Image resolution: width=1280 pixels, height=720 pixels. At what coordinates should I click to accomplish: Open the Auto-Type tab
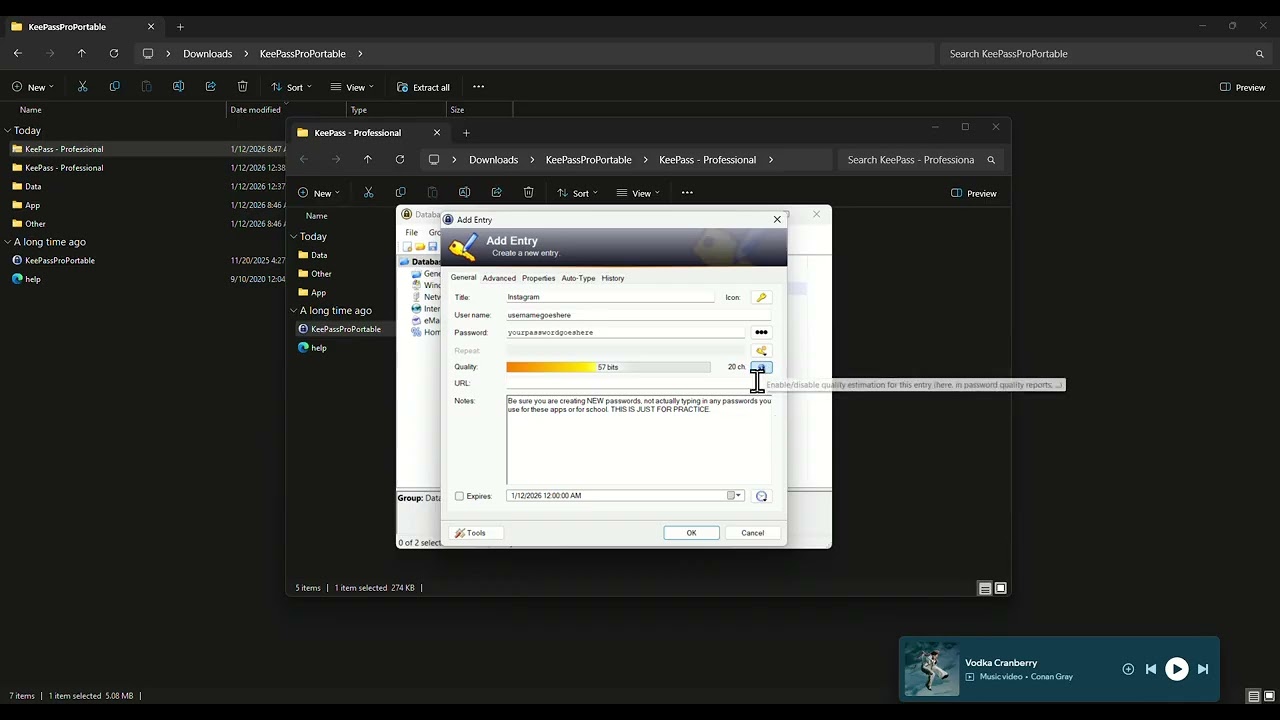pyautogui.click(x=578, y=278)
